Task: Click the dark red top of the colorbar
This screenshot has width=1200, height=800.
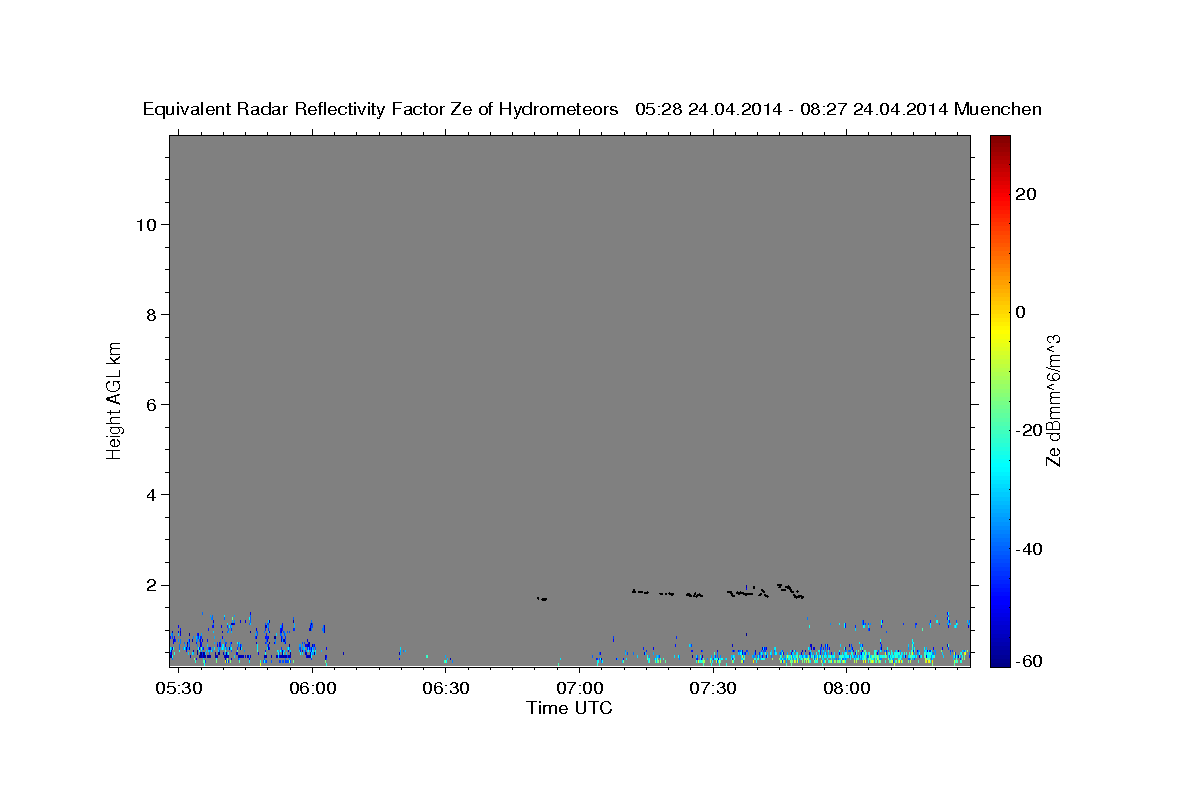Action: (x=1000, y=143)
